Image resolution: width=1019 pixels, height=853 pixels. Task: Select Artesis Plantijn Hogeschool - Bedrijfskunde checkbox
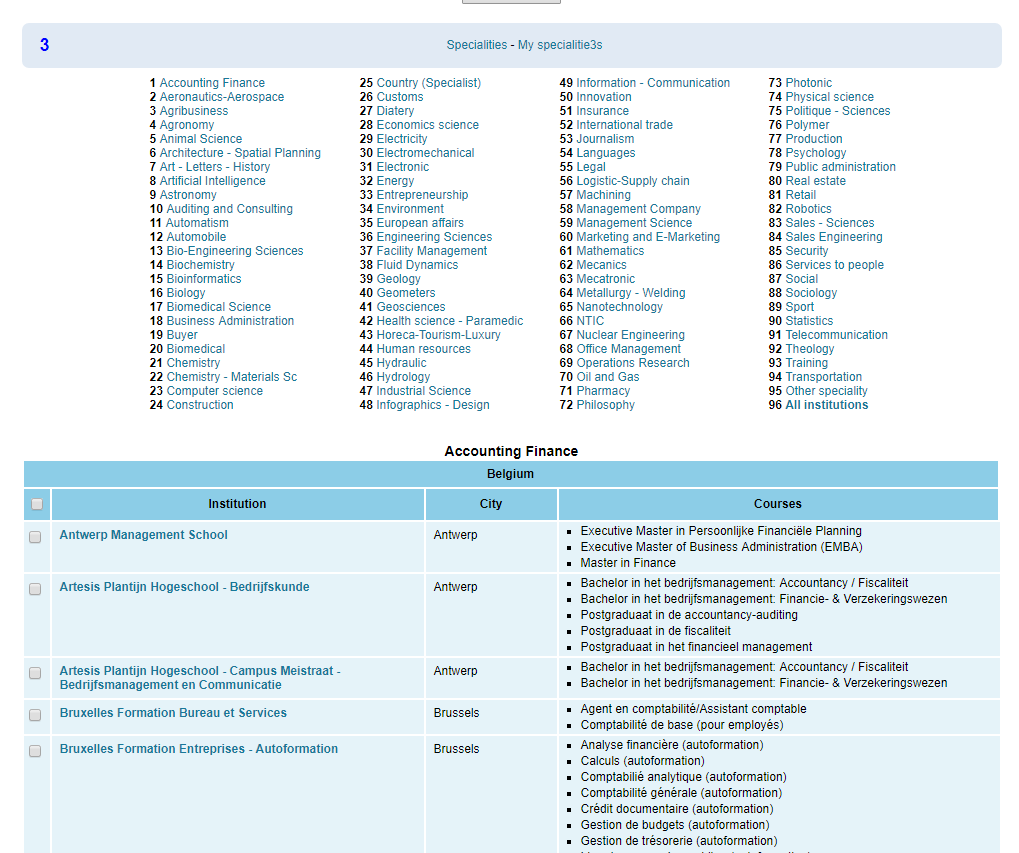point(35,589)
